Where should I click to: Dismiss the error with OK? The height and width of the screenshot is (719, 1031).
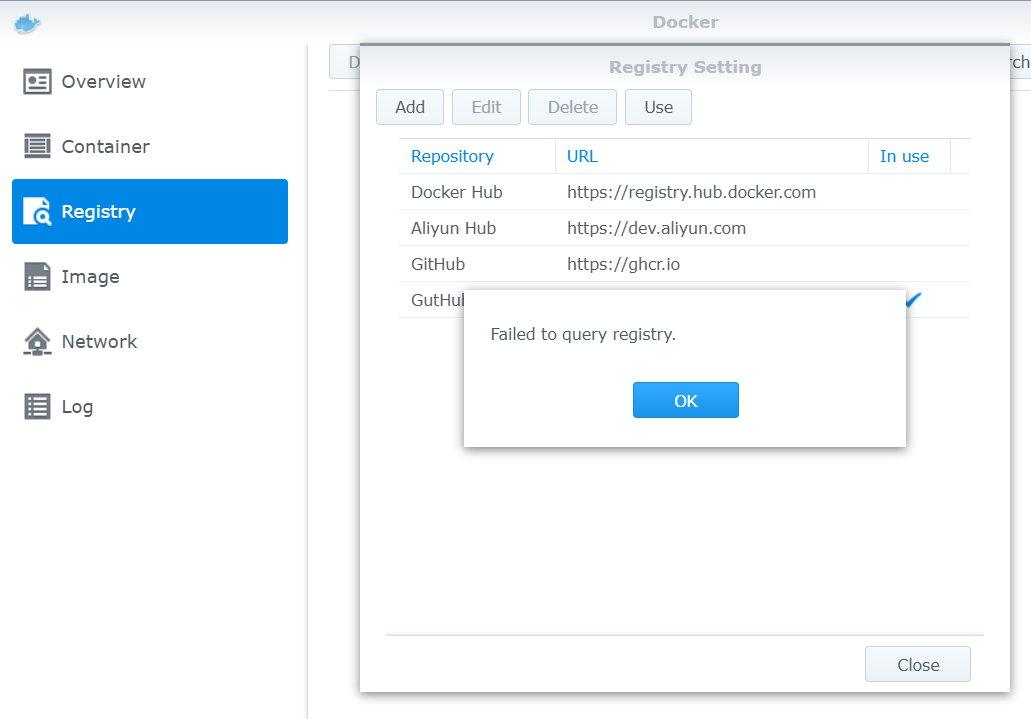pos(685,400)
